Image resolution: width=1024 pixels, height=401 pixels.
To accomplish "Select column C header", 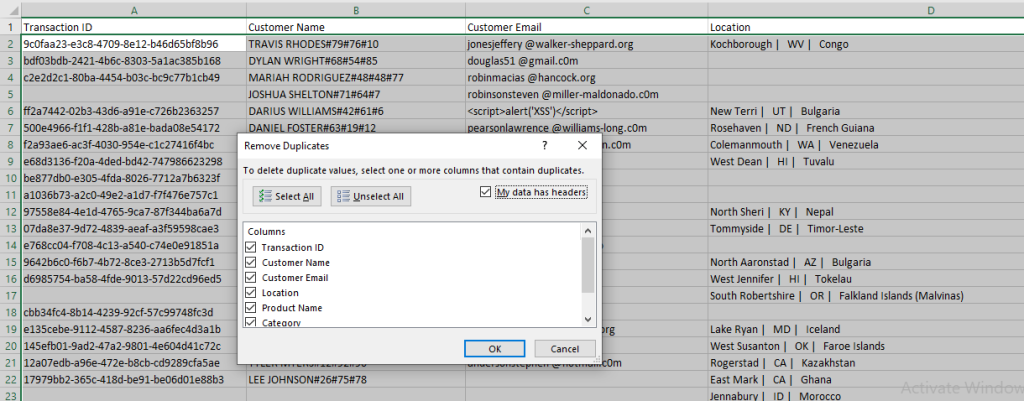I will coord(586,10).
